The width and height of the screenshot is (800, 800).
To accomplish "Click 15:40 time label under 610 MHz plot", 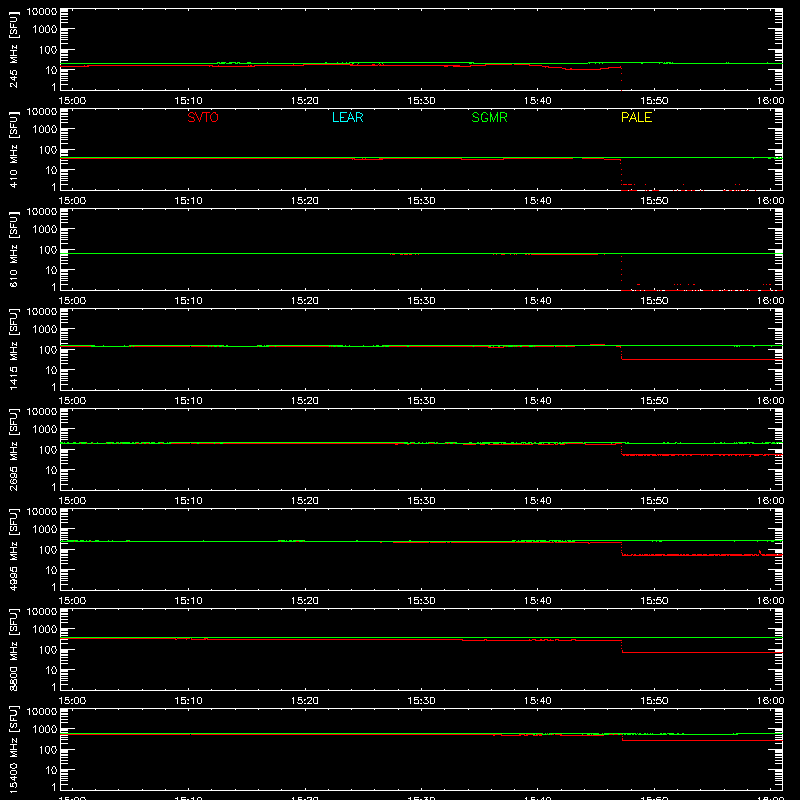I will pyautogui.click(x=538, y=301).
